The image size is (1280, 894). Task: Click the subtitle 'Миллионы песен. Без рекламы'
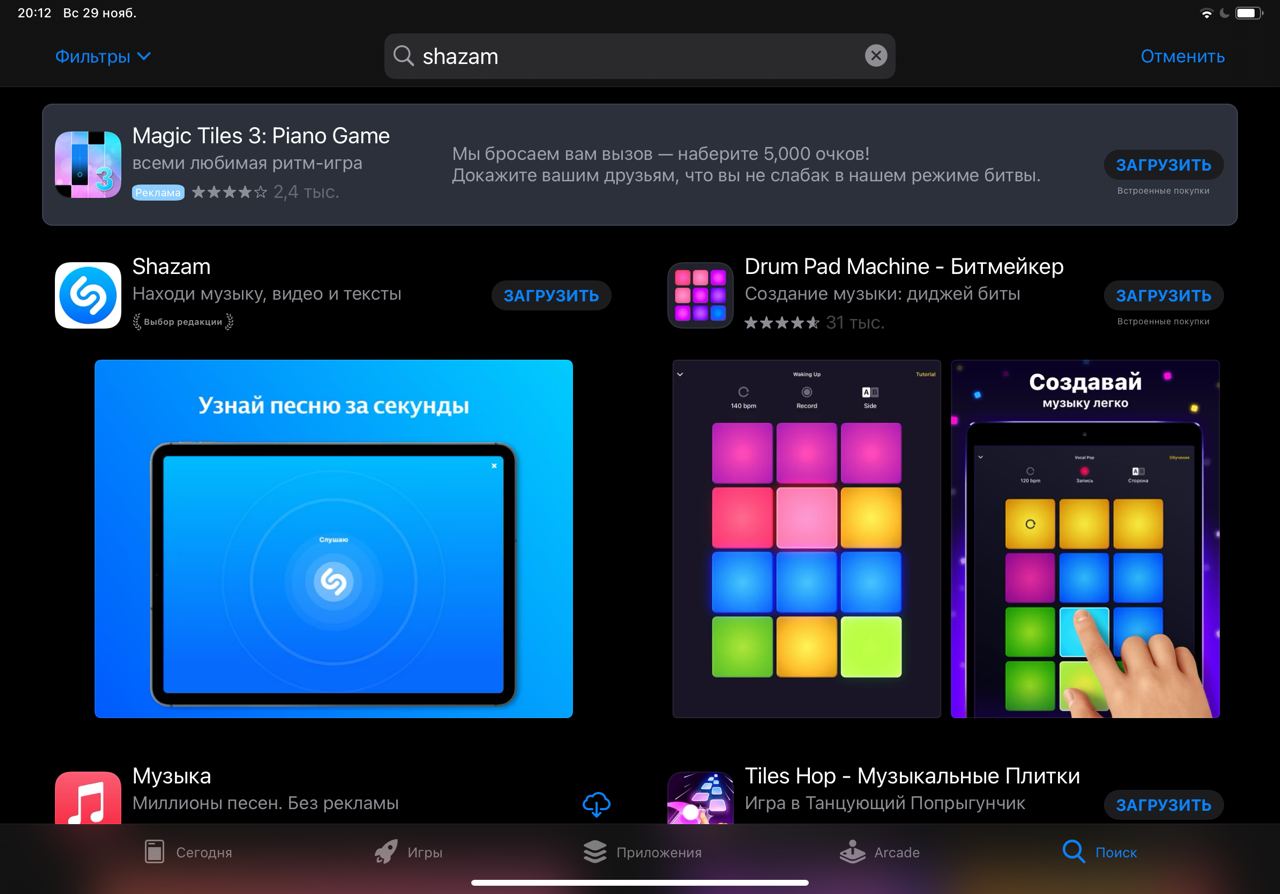click(265, 803)
